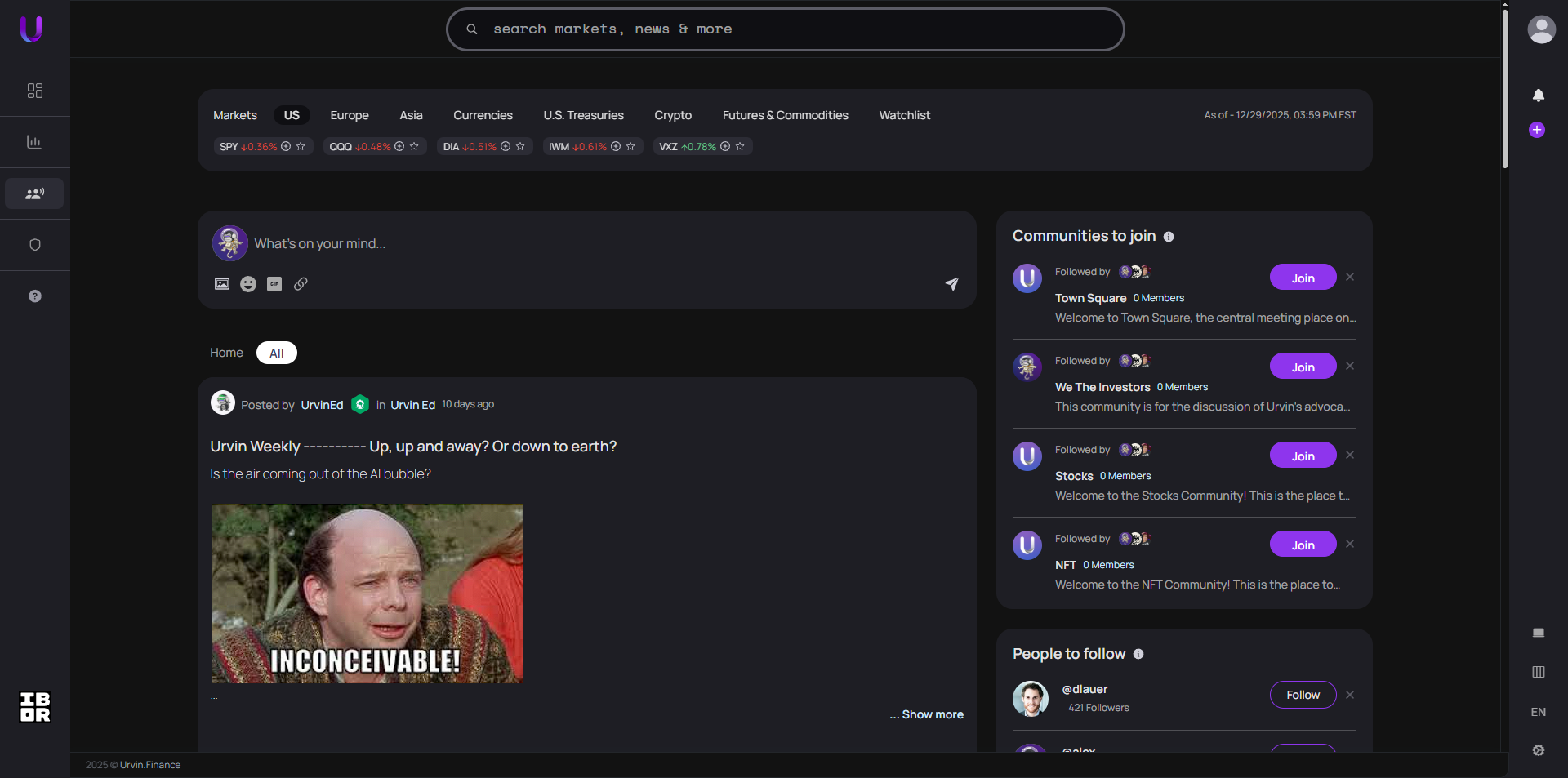Join the Town Square community

tap(1302, 278)
